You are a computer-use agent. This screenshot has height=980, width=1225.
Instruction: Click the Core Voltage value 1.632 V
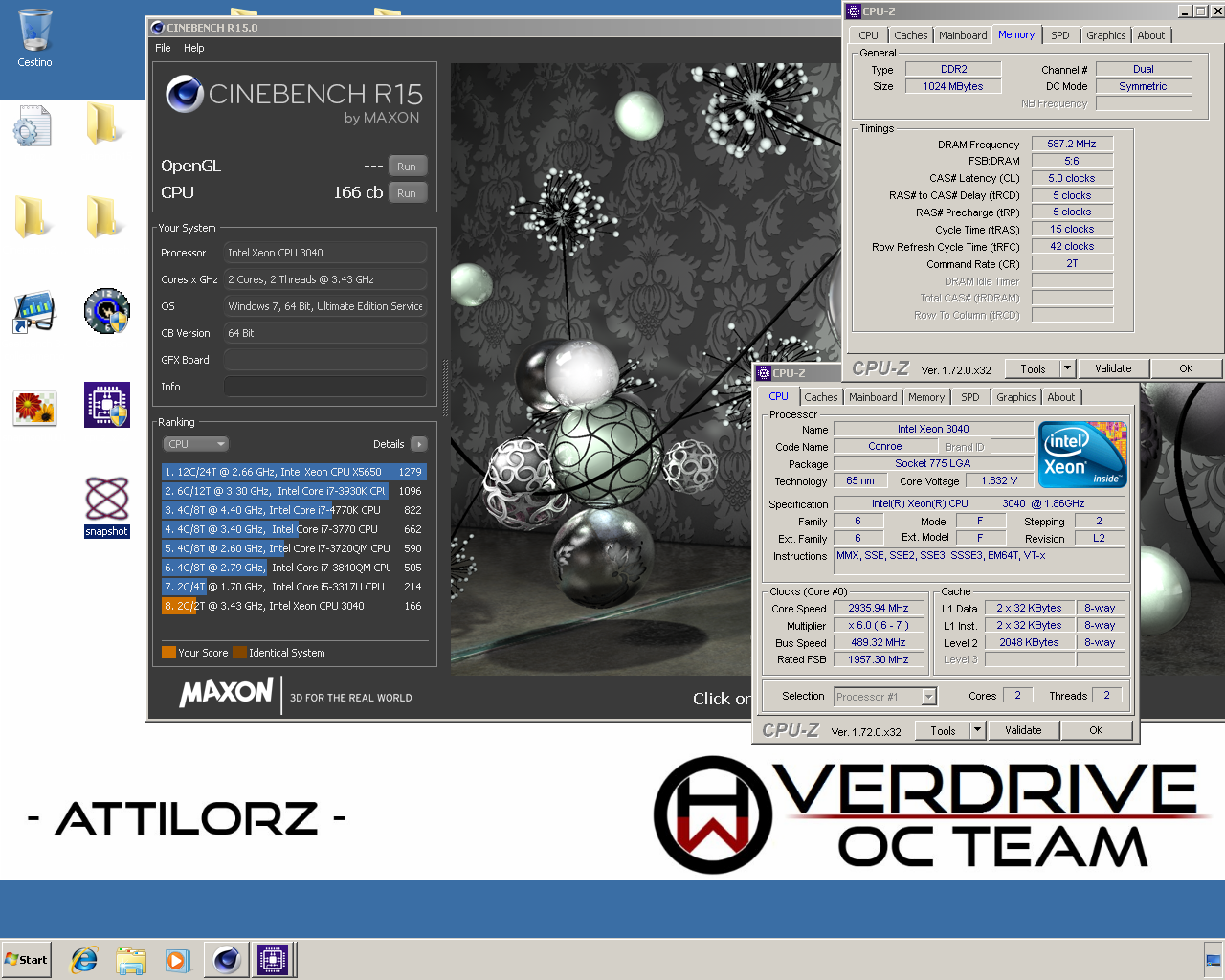coord(999,480)
